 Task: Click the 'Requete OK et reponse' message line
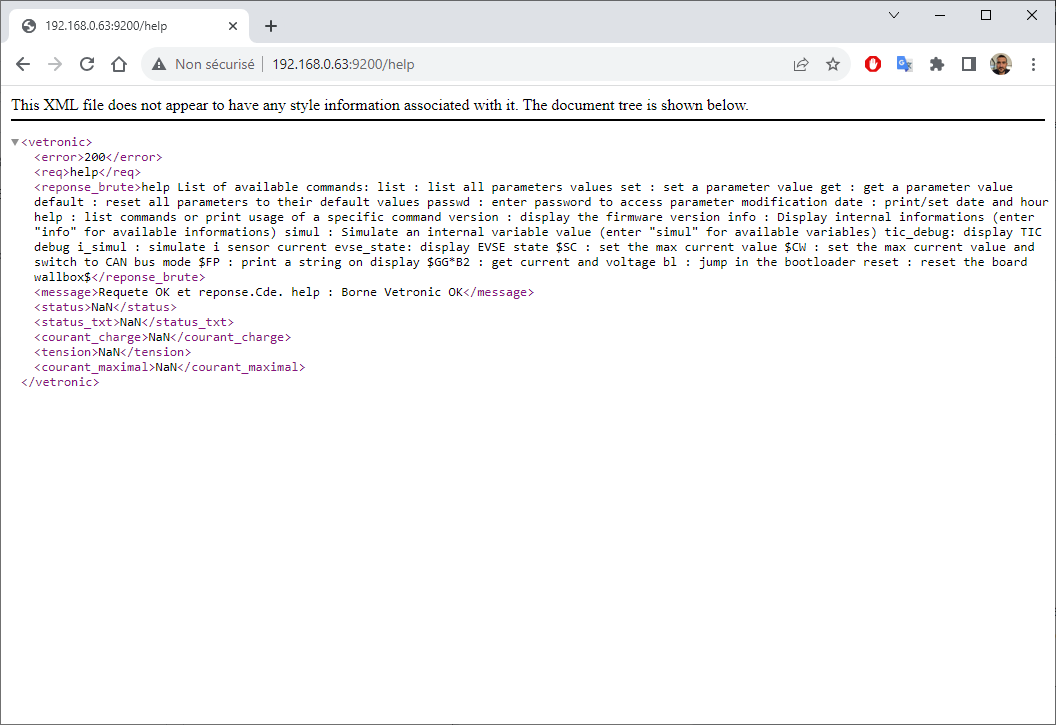tap(284, 292)
